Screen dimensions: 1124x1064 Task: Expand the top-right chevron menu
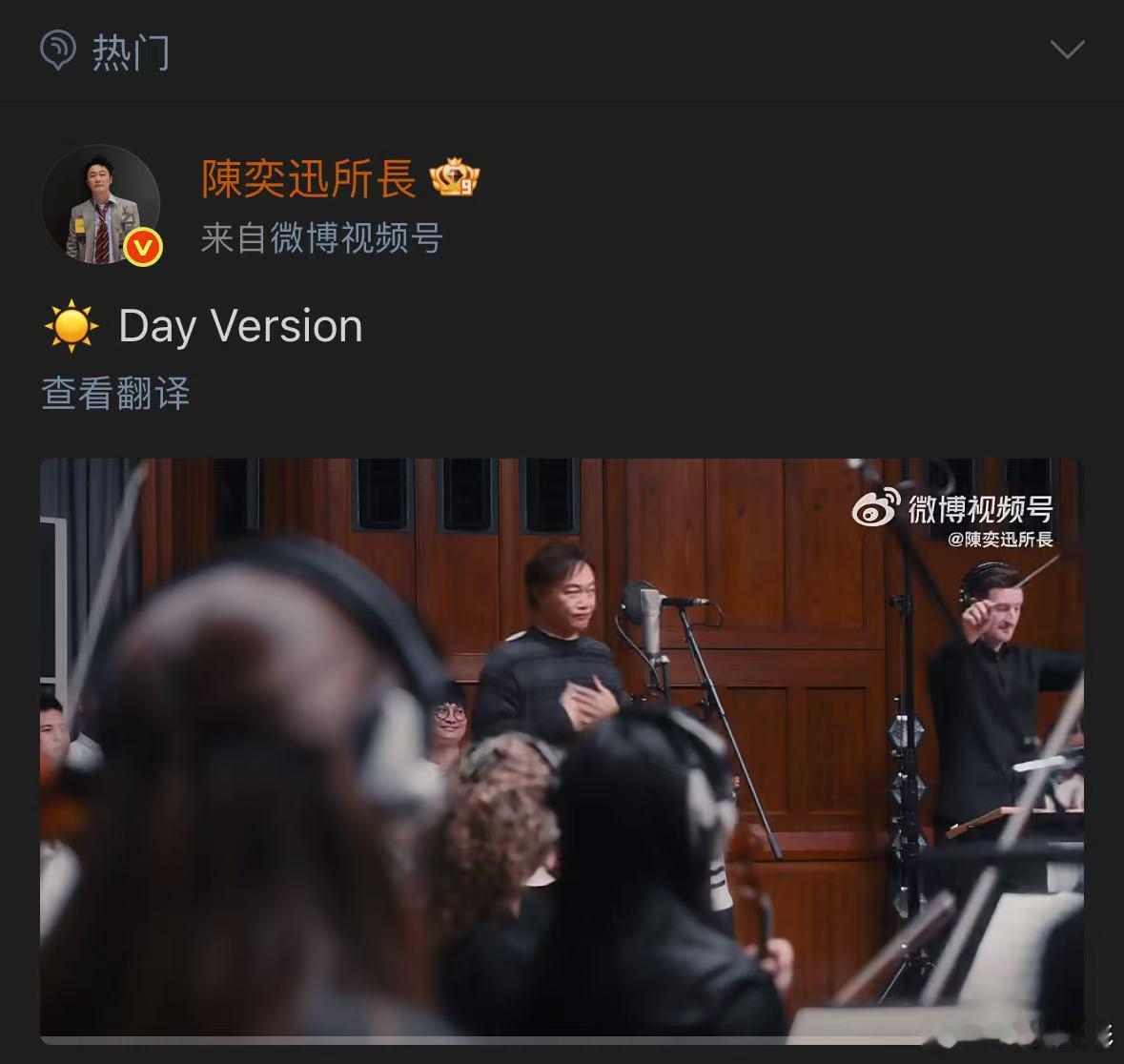(1067, 50)
